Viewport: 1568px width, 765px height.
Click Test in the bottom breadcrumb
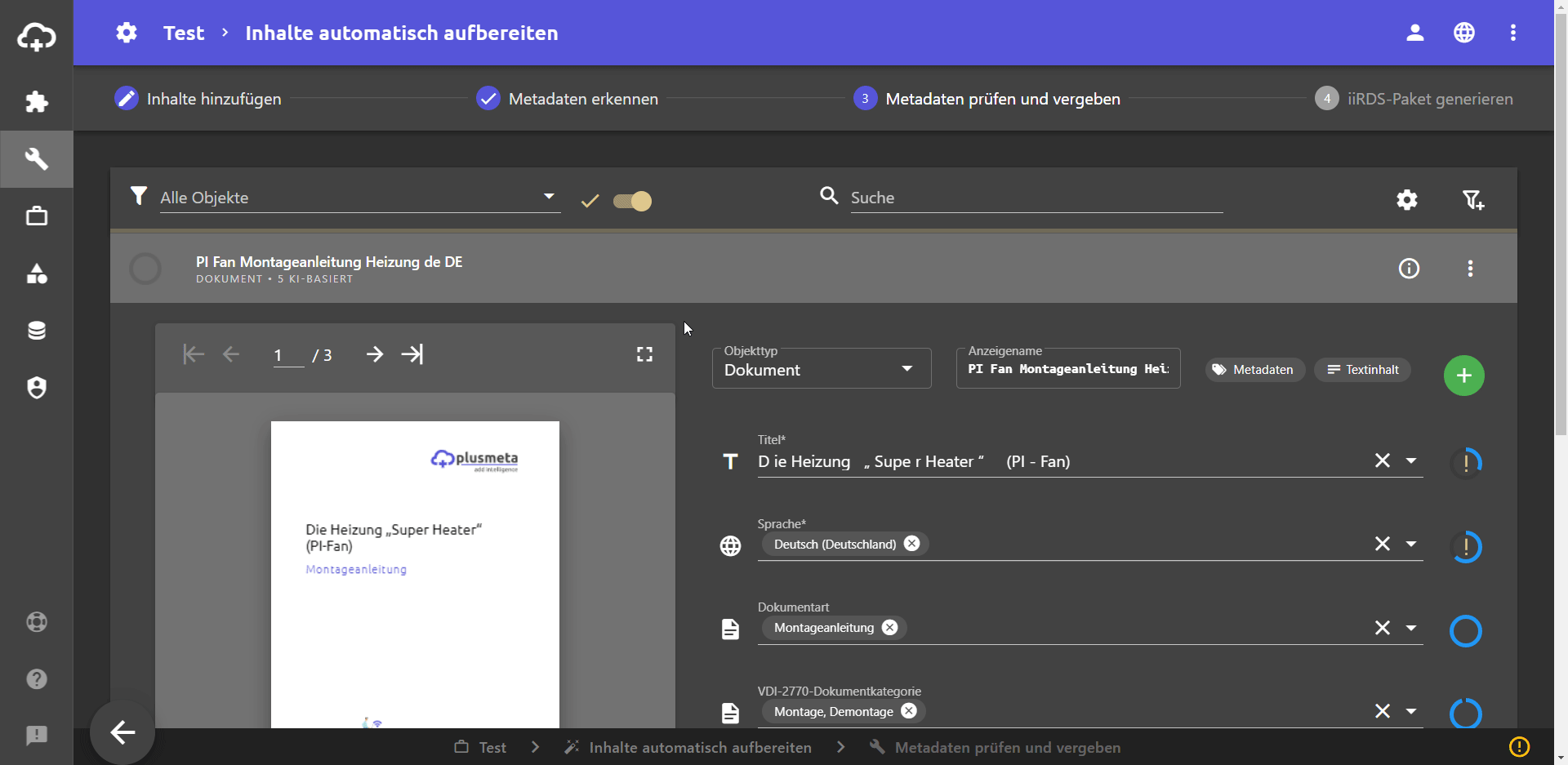(x=480, y=747)
